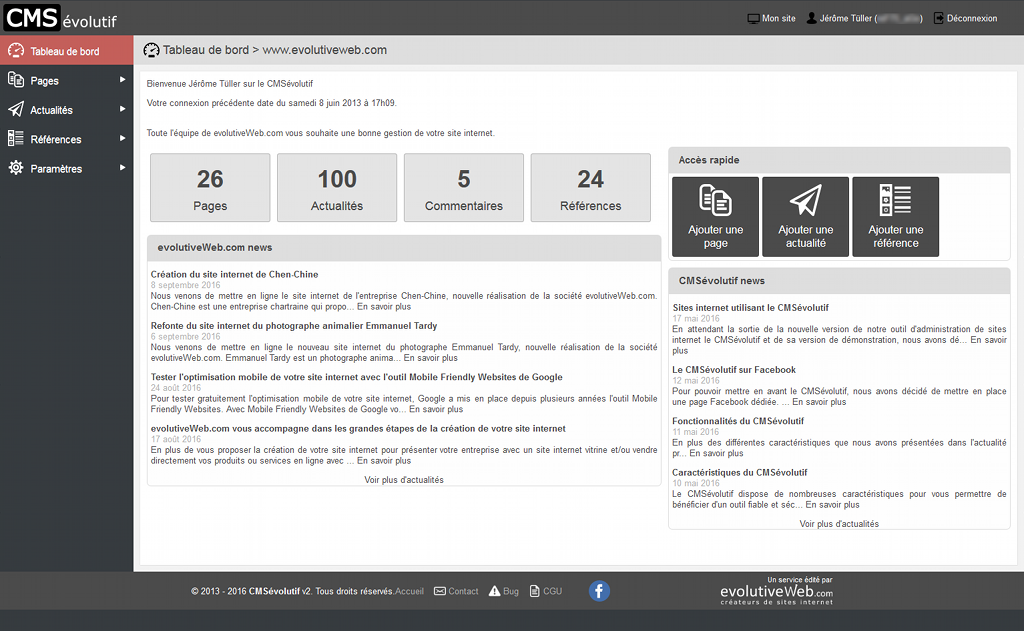
Task: Click the Accès rapide panel header
Action: [839, 160]
